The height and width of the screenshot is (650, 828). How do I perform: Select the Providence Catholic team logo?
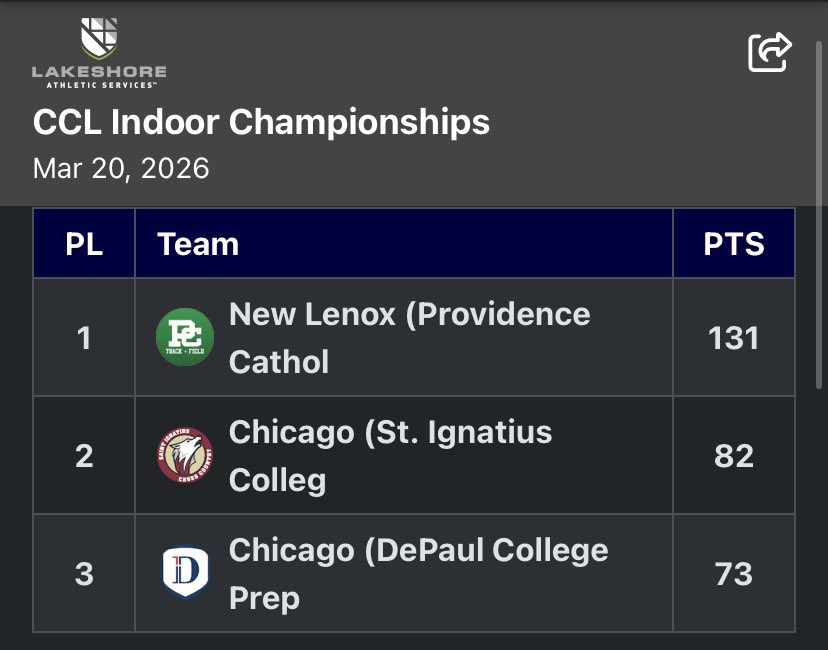coord(185,337)
